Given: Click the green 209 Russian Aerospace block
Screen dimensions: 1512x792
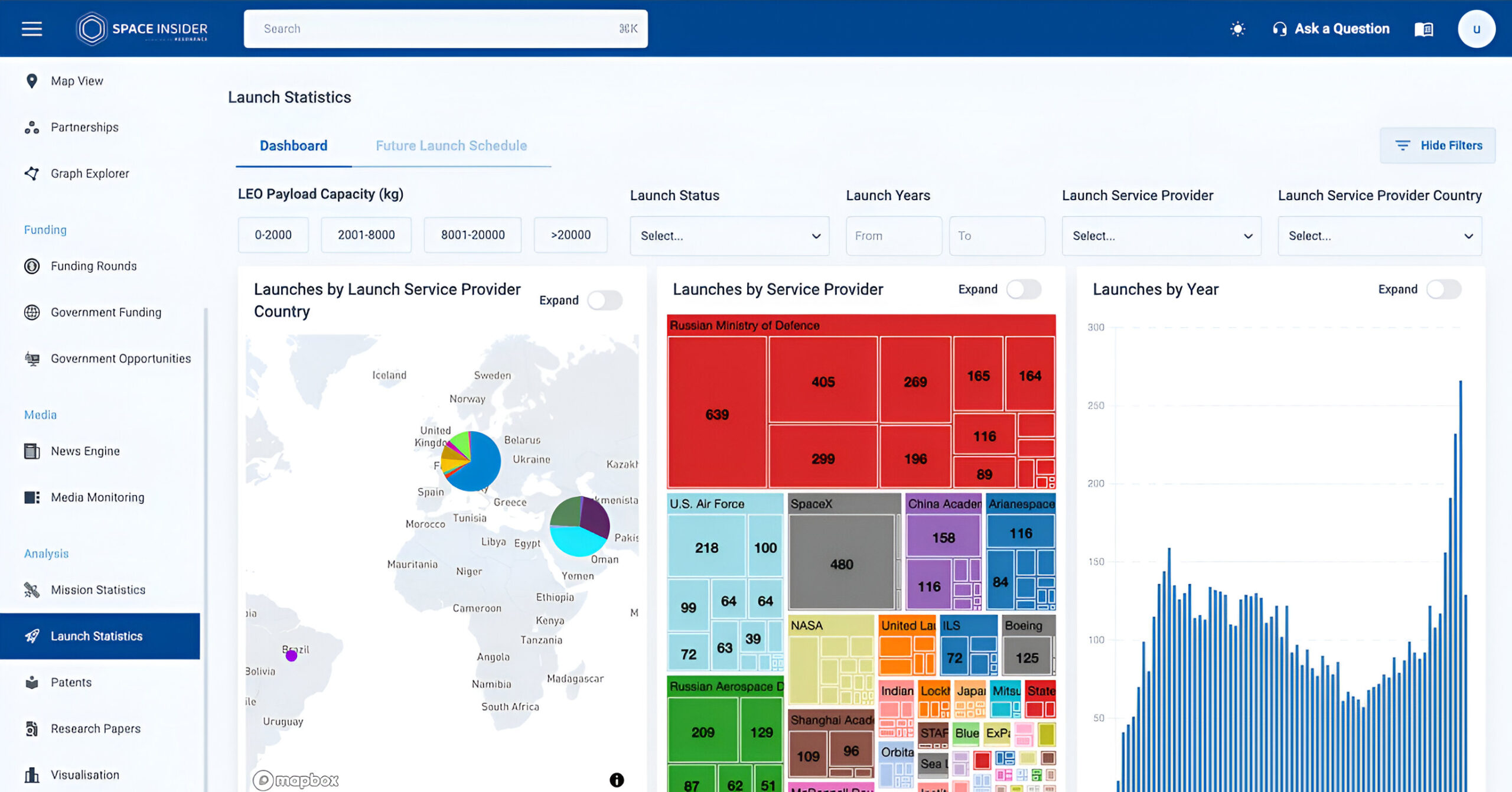Looking at the screenshot, I should pyautogui.click(x=703, y=730).
